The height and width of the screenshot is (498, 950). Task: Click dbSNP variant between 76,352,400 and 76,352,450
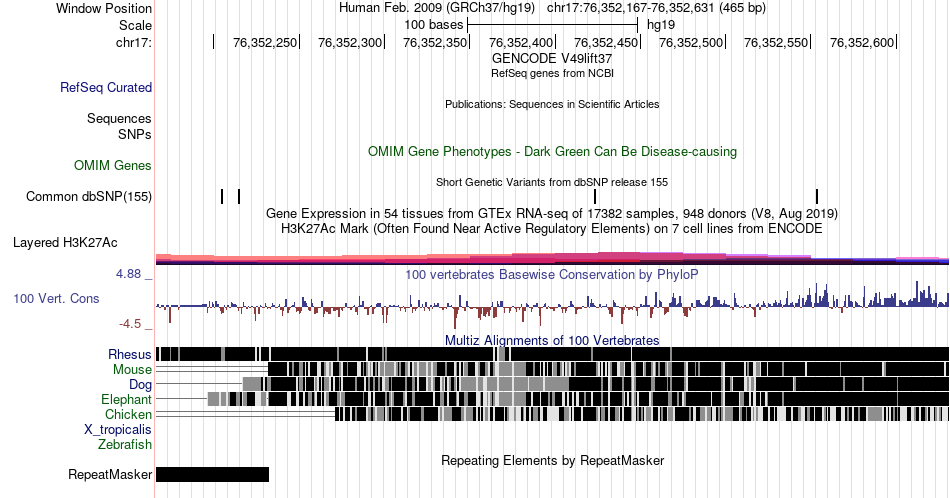[595, 196]
